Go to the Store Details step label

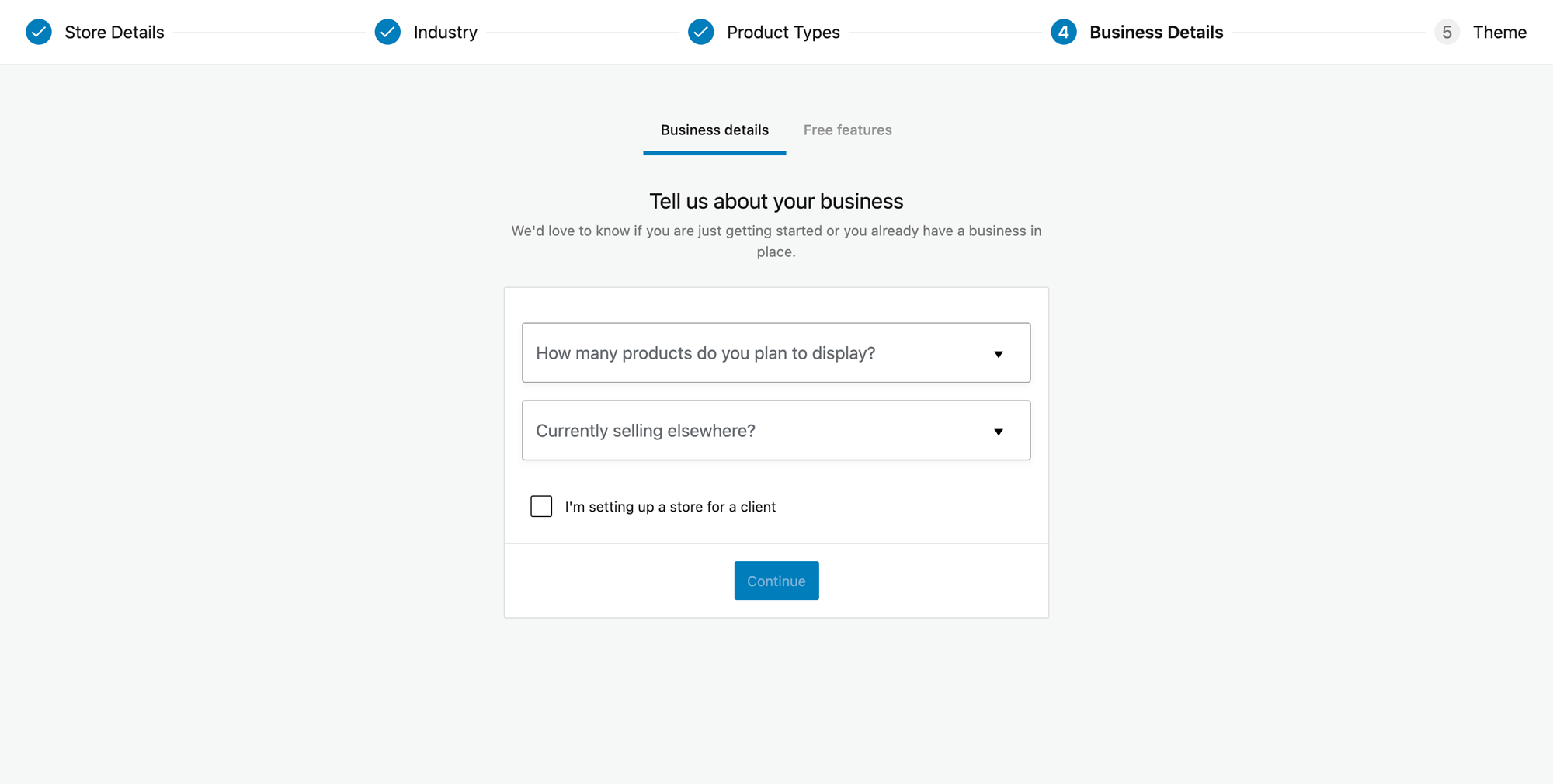click(x=114, y=32)
